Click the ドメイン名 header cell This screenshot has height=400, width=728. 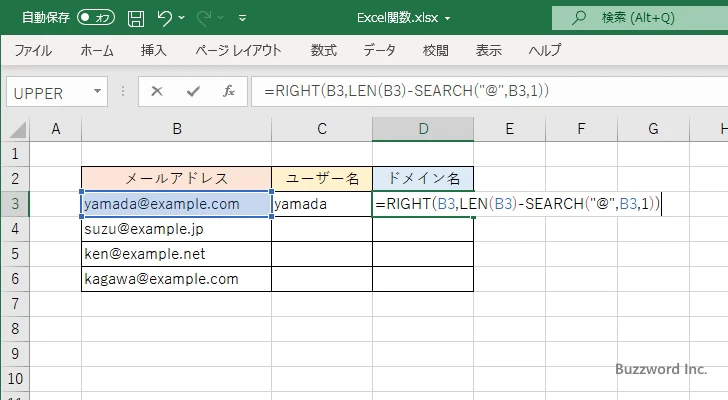click(x=423, y=179)
